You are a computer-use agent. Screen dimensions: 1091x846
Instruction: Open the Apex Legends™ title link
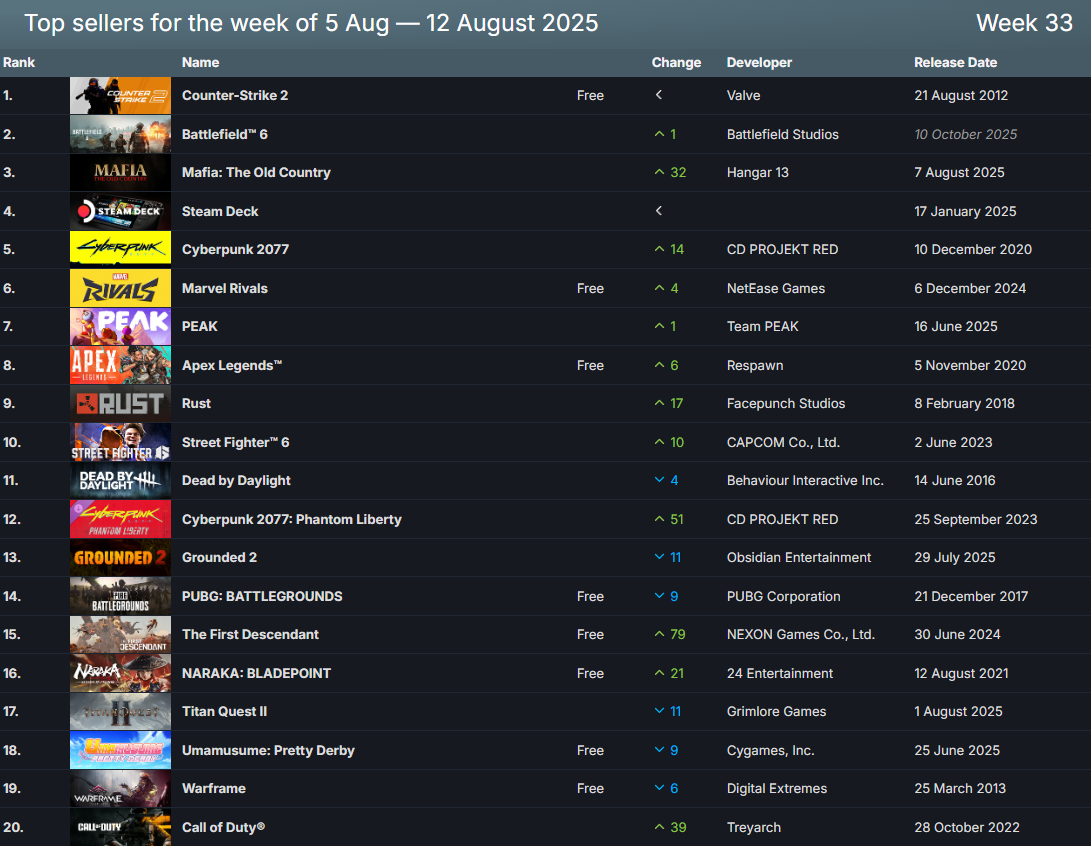(232, 365)
